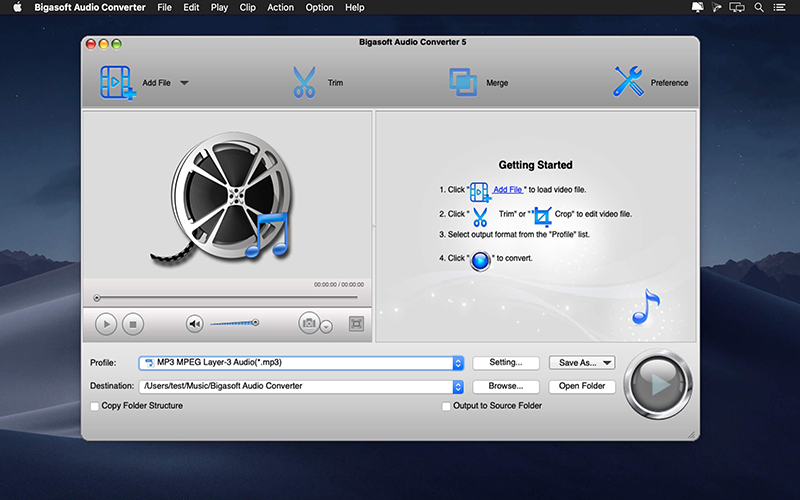800x500 pixels.
Task: Click the Trim label in toolbar
Action: pyautogui.click(x=335, y=83)
